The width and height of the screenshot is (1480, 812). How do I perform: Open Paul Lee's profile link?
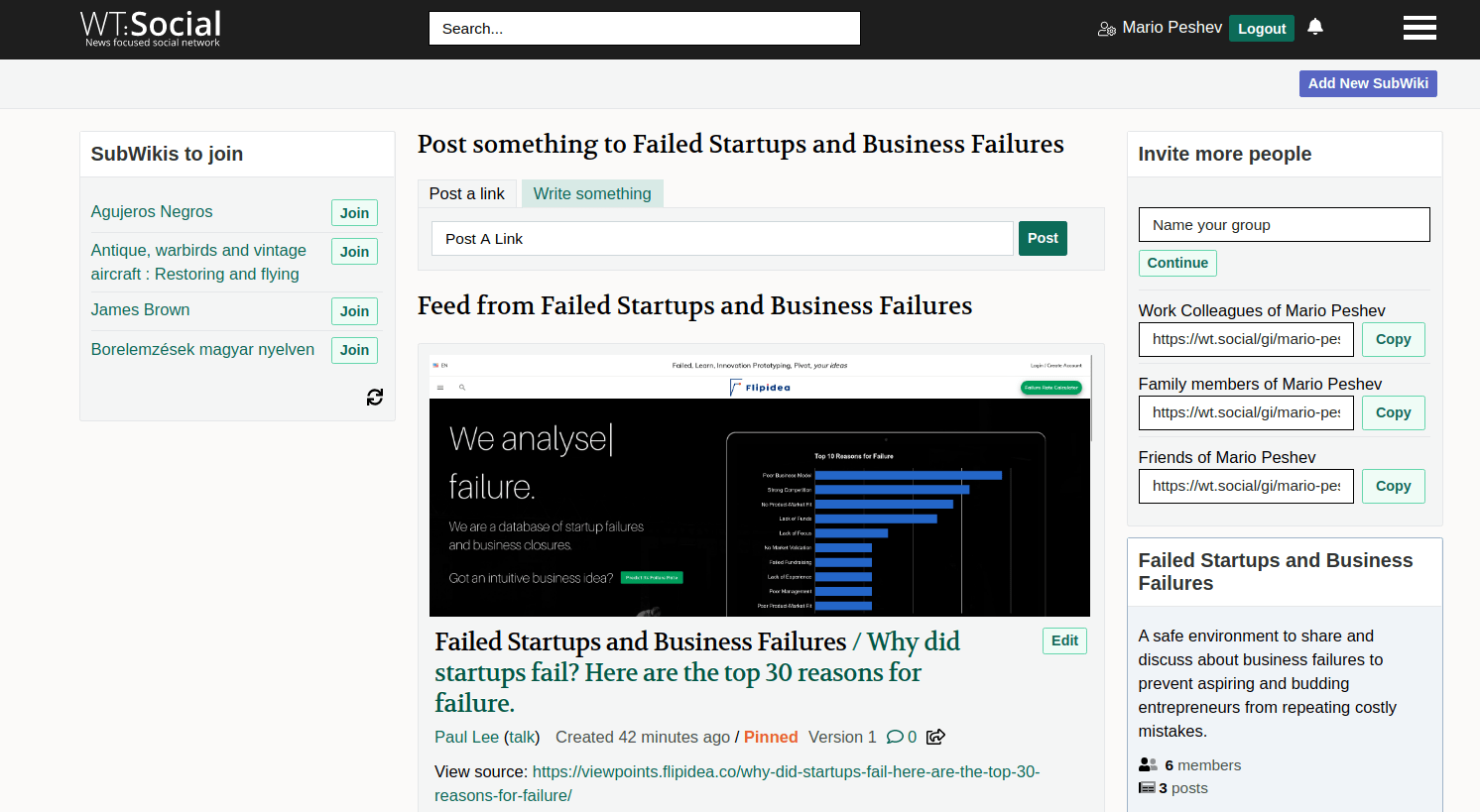click(x=466, y=737)
